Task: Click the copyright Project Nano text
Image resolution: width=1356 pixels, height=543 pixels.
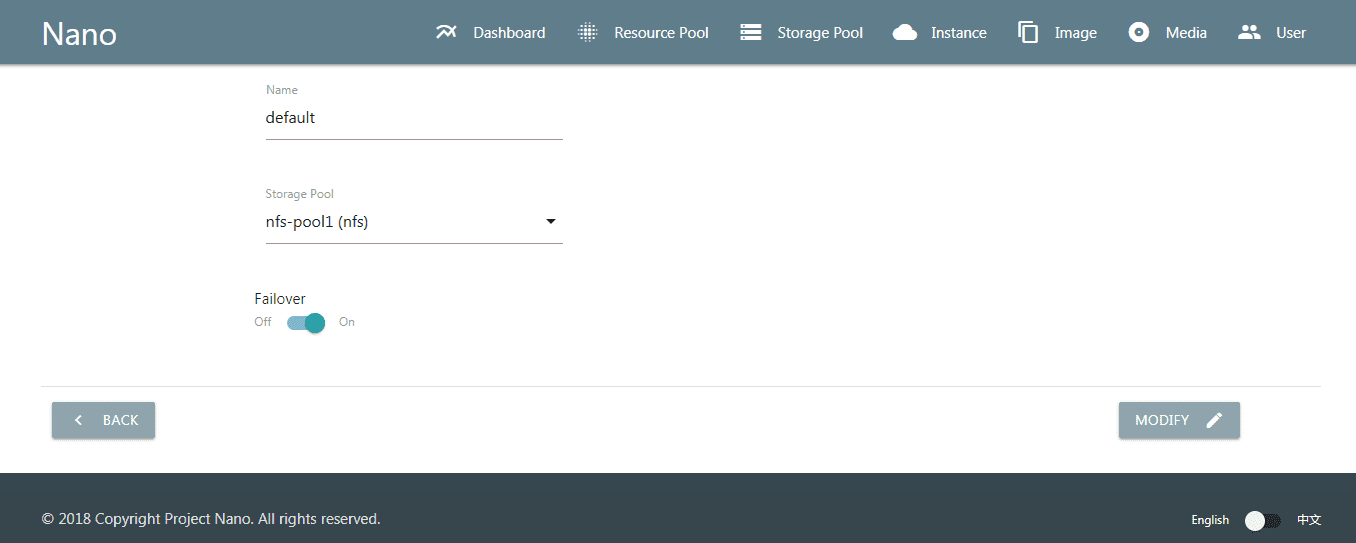Action: click(211, 519)
